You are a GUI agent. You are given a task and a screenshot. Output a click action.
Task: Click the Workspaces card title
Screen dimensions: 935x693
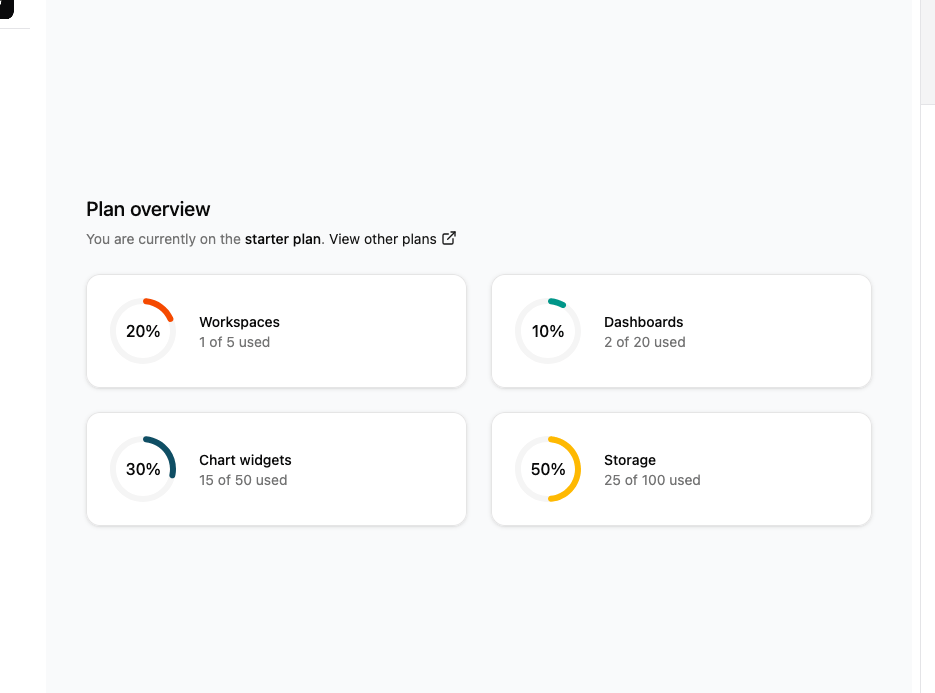click(240, 322)
